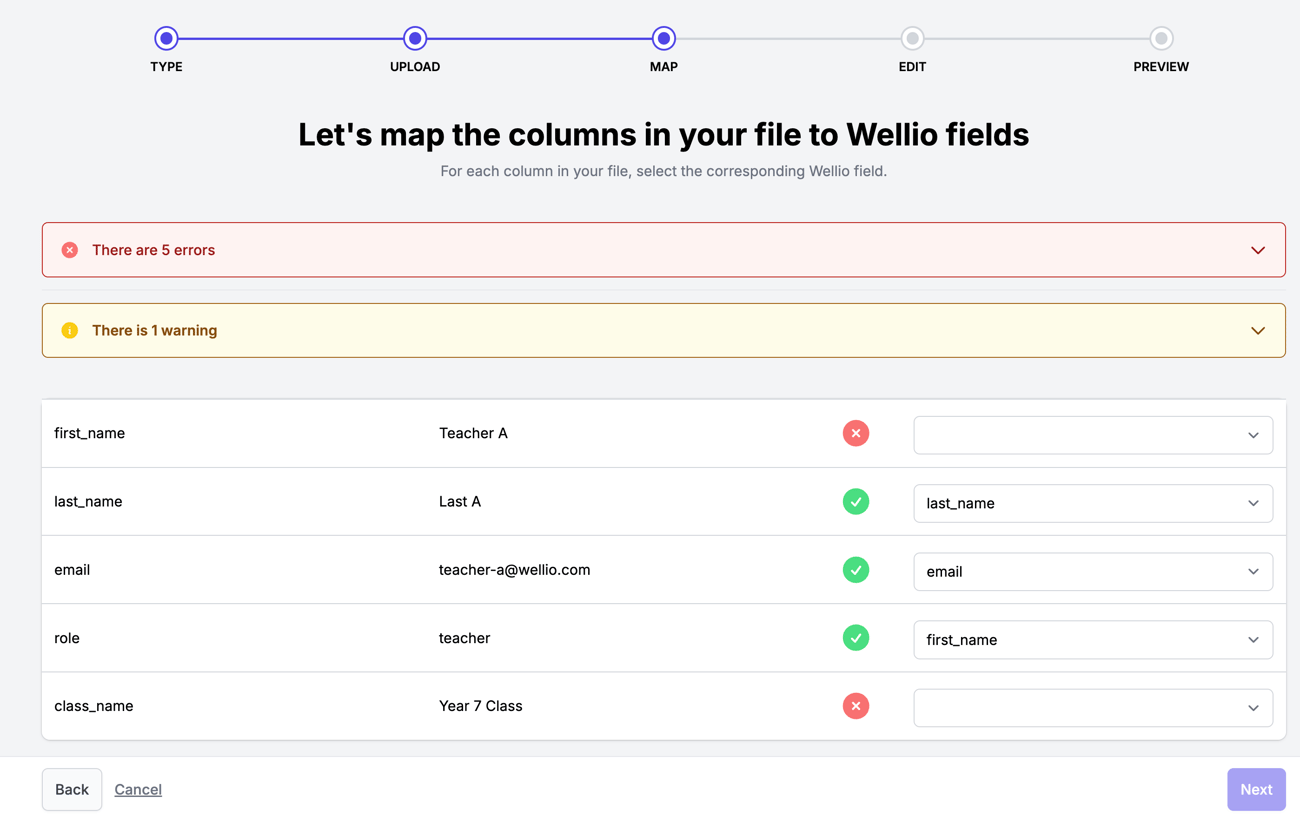Screen dimensions: 1300x816
Task: Click the red error icon beside first_name row
Action: coord(856,433)
